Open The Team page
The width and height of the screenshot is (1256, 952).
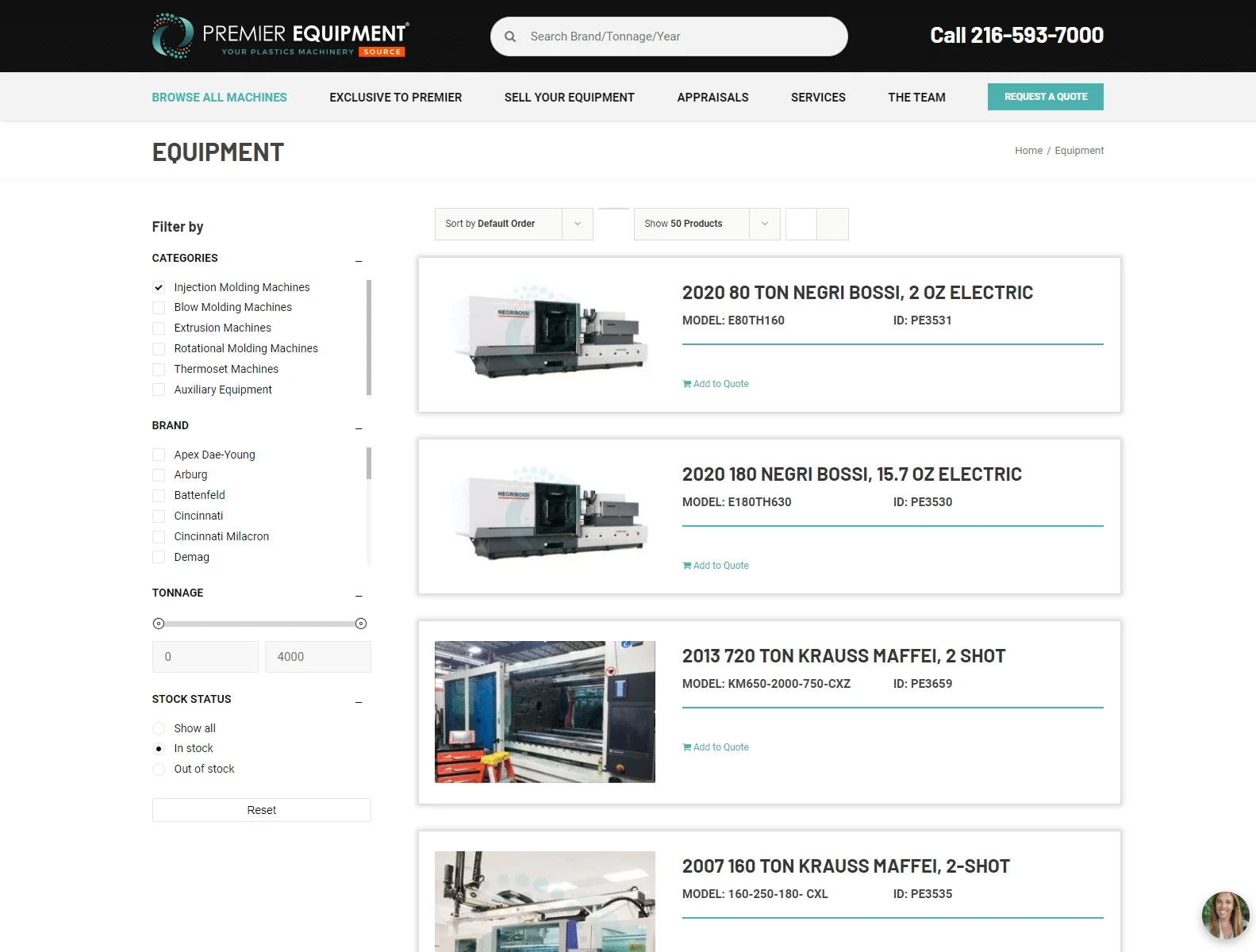tap(916, 97)
